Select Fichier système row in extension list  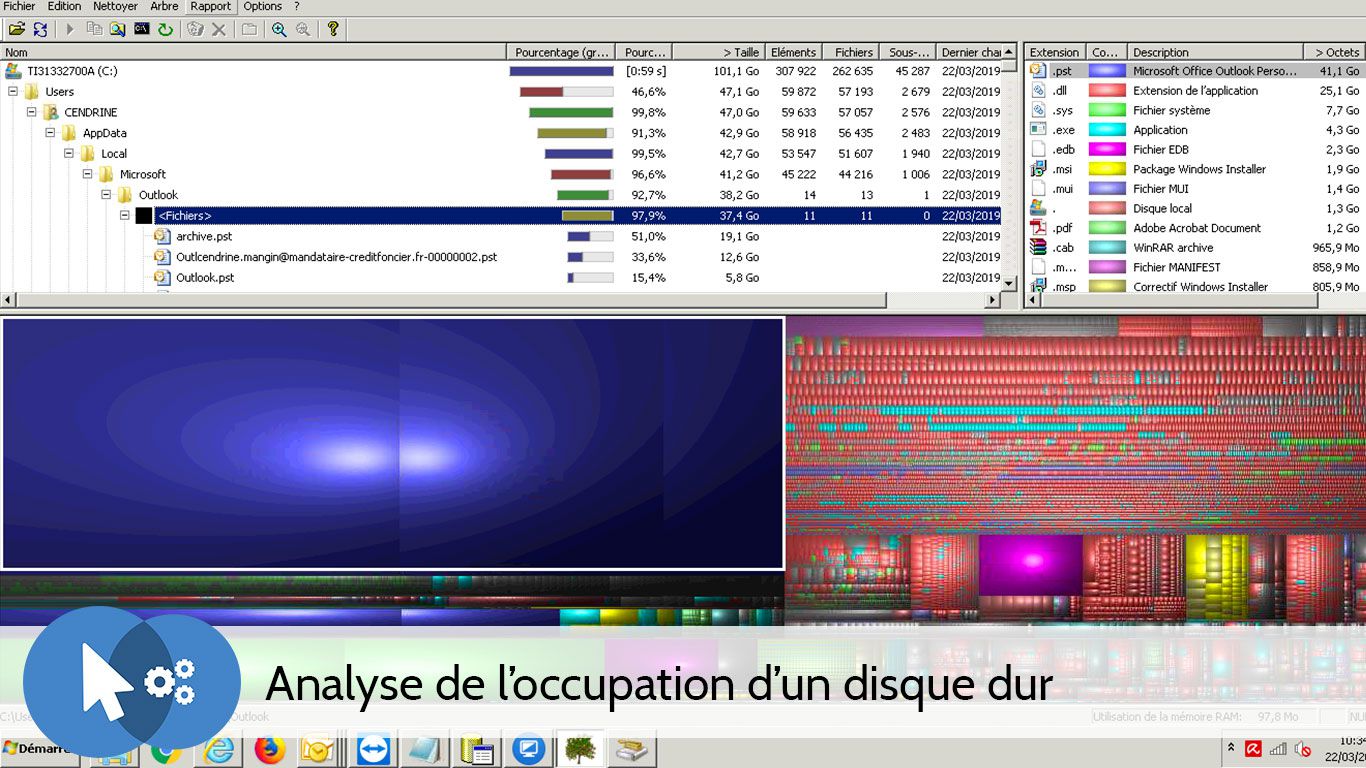pyautogui.click(x=1195, y=110)
